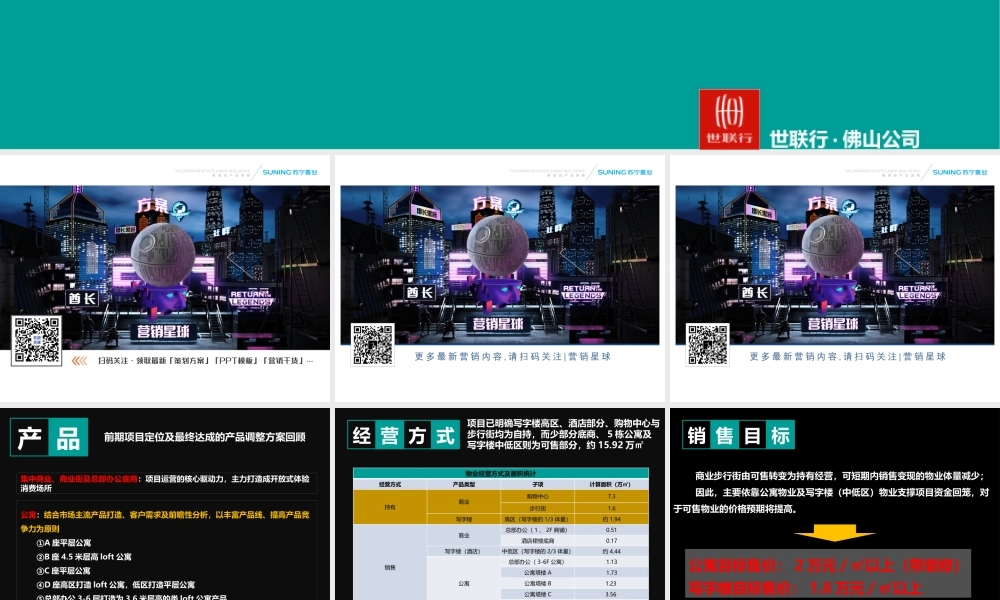
Task: Click the QR code on the right slide
Action: 707,345
